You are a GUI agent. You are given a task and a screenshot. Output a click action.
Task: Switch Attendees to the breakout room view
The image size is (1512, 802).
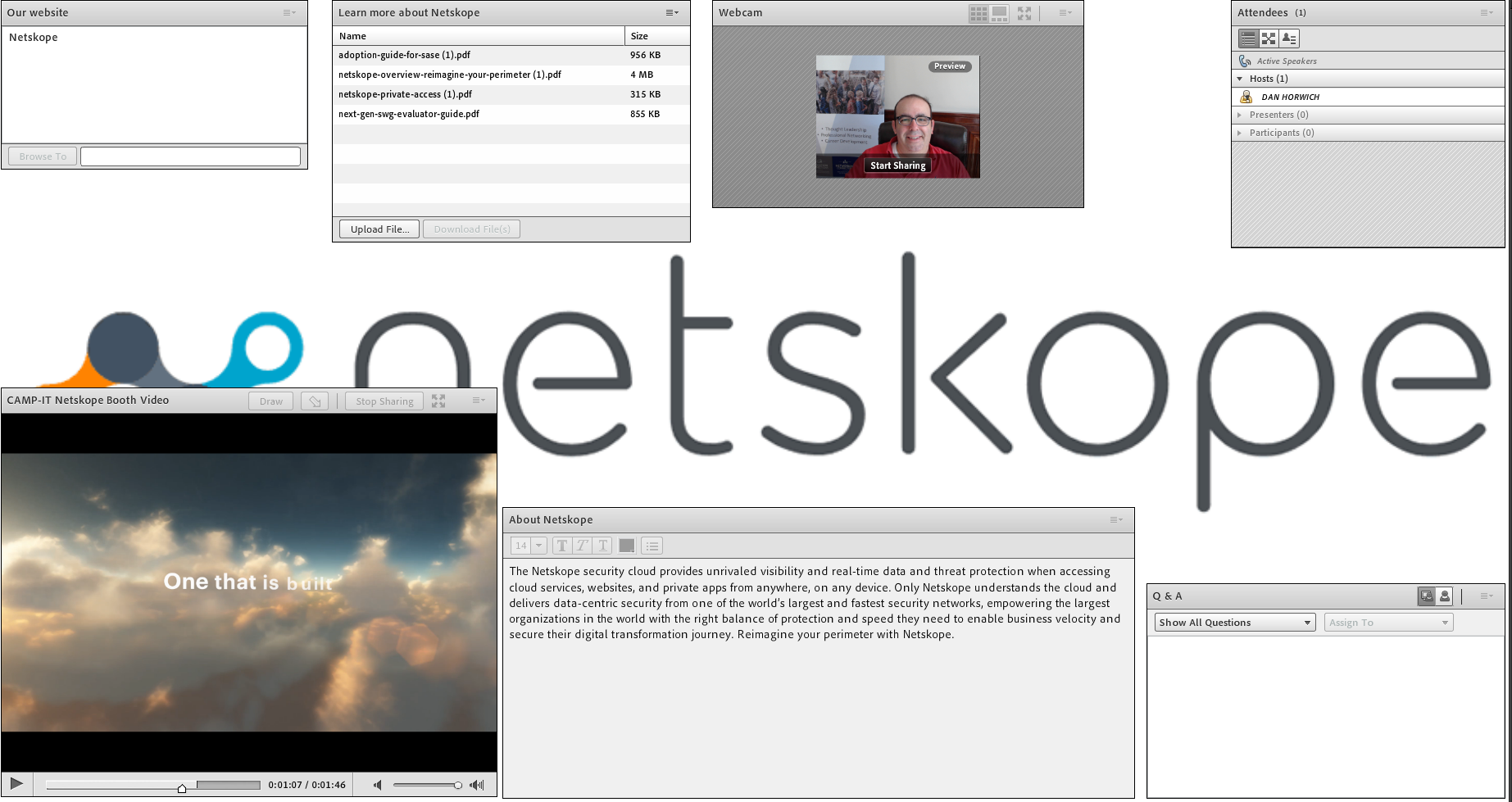pos(1269,39)
